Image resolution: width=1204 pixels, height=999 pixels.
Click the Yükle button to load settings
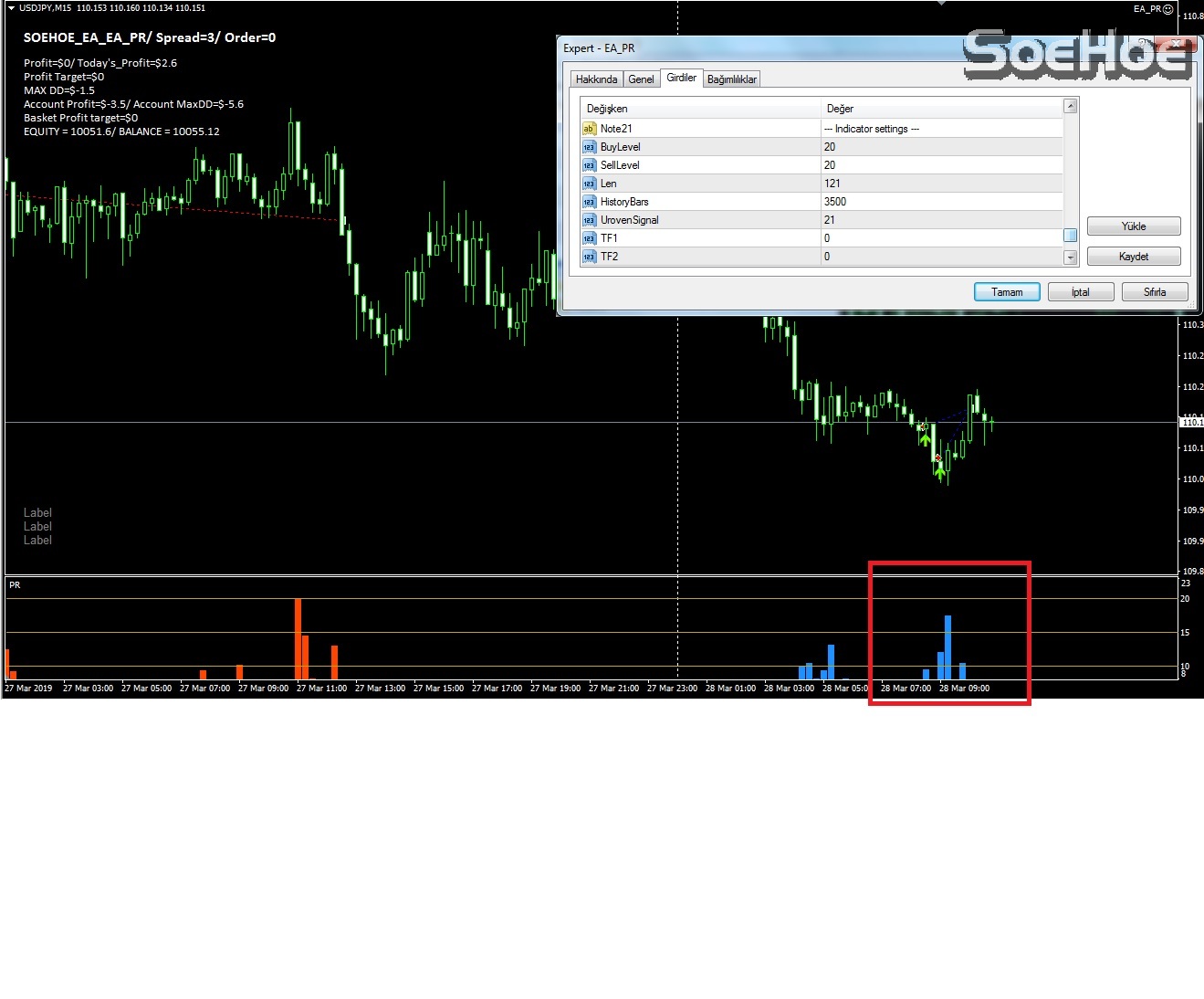click(x=1134, y=226)
